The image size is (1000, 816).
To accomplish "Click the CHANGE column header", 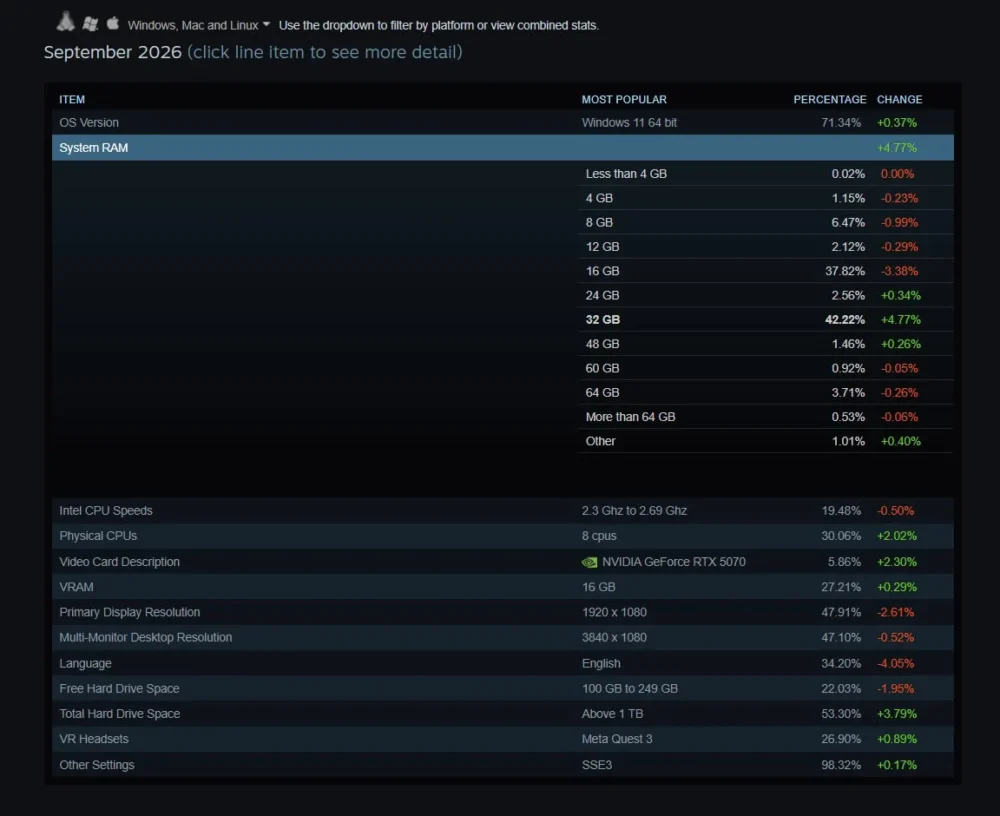I will pyautogui.click(x=899, y=100).
